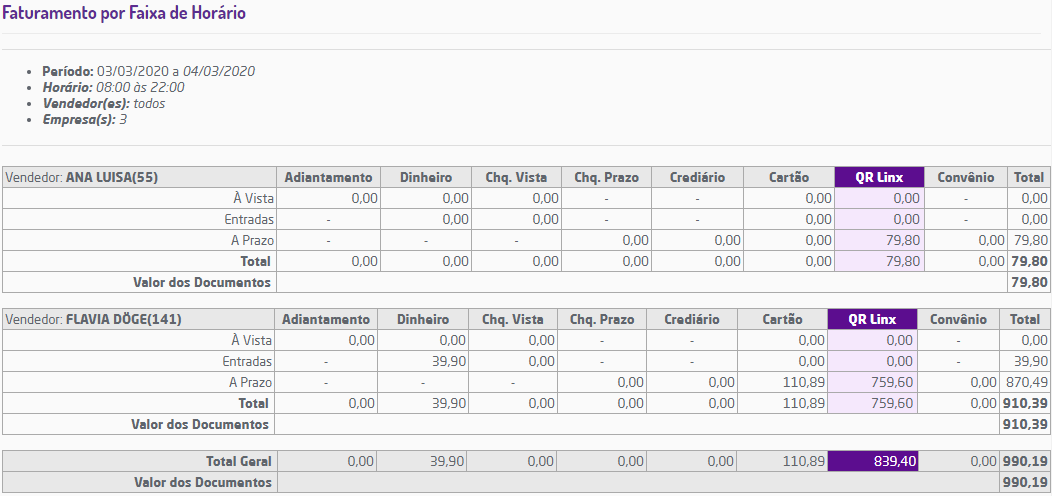Click the Horário 08:00 às 22:00 line

point(113,87)
